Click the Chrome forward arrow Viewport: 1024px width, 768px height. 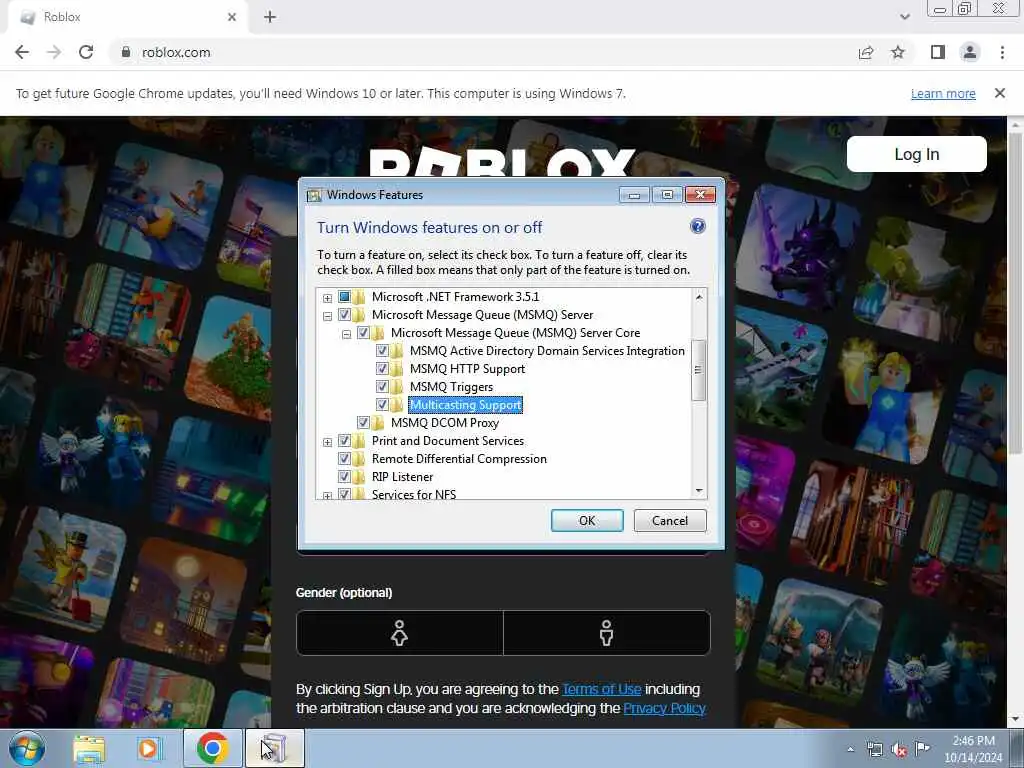54,52
